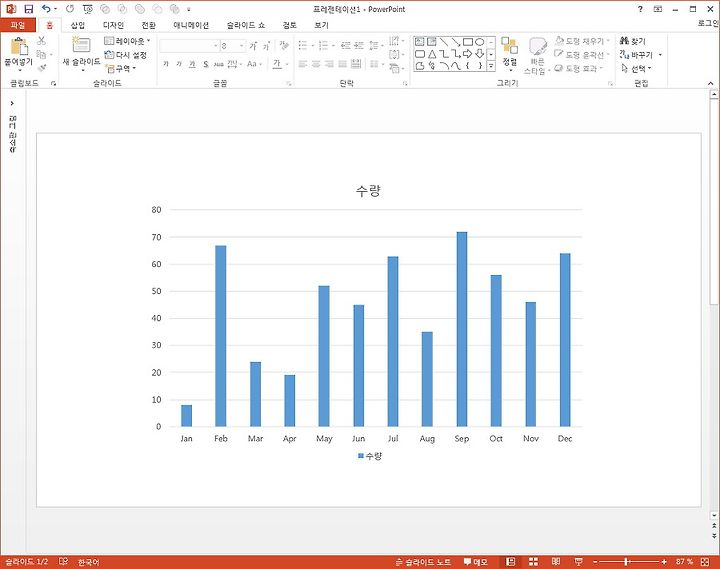Switch to Reading View icon
720x569 pixels.
coord(556,562)
